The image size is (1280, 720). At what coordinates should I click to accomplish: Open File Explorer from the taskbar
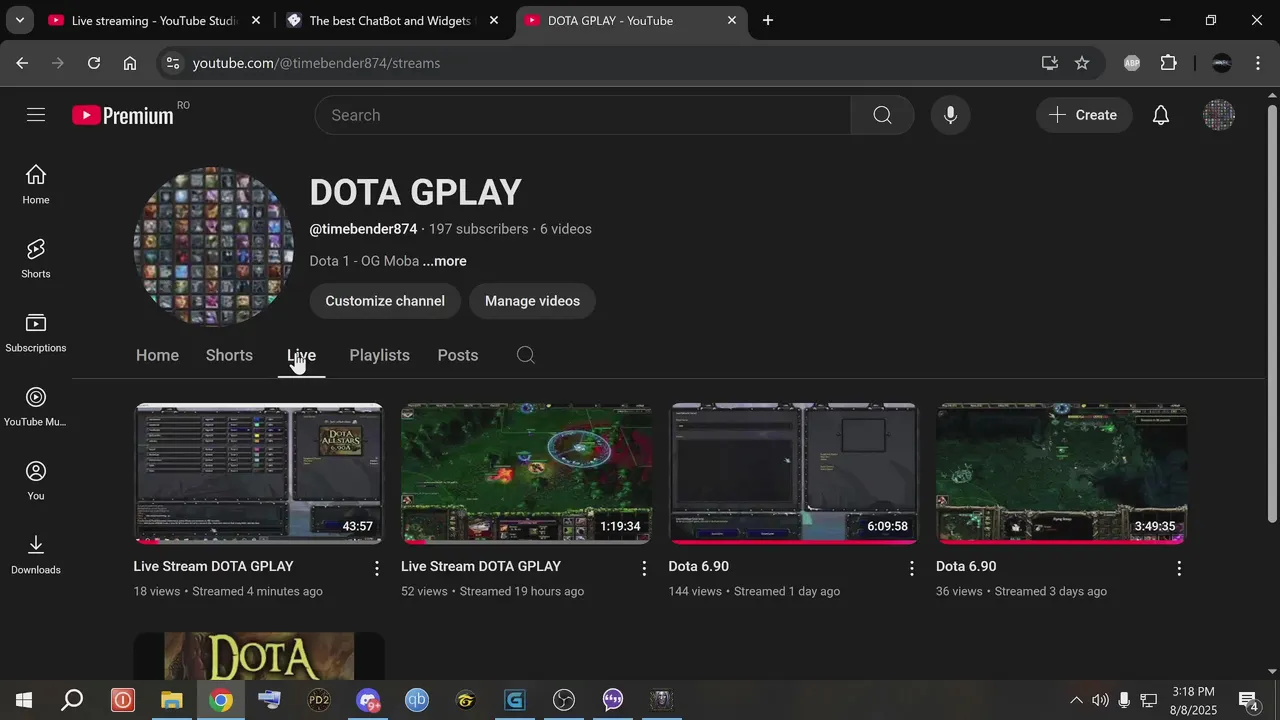point(172,700)
